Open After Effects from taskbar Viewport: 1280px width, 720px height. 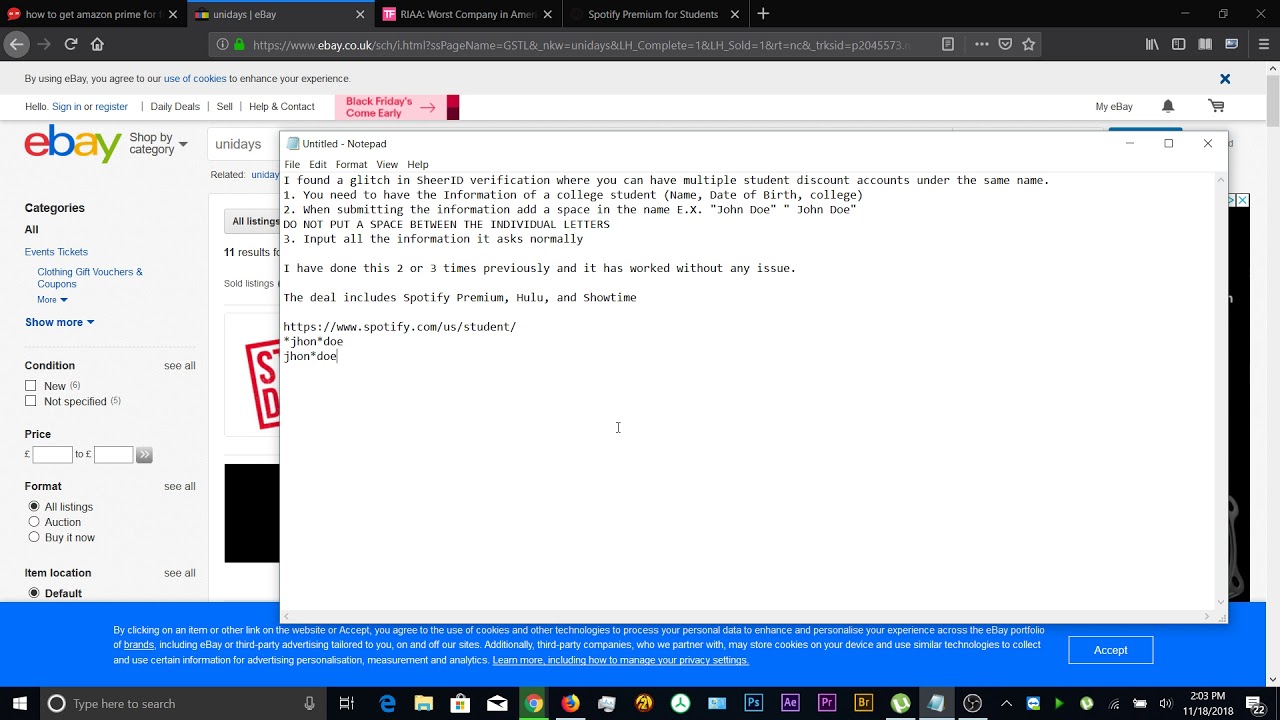tap(790, 703)
